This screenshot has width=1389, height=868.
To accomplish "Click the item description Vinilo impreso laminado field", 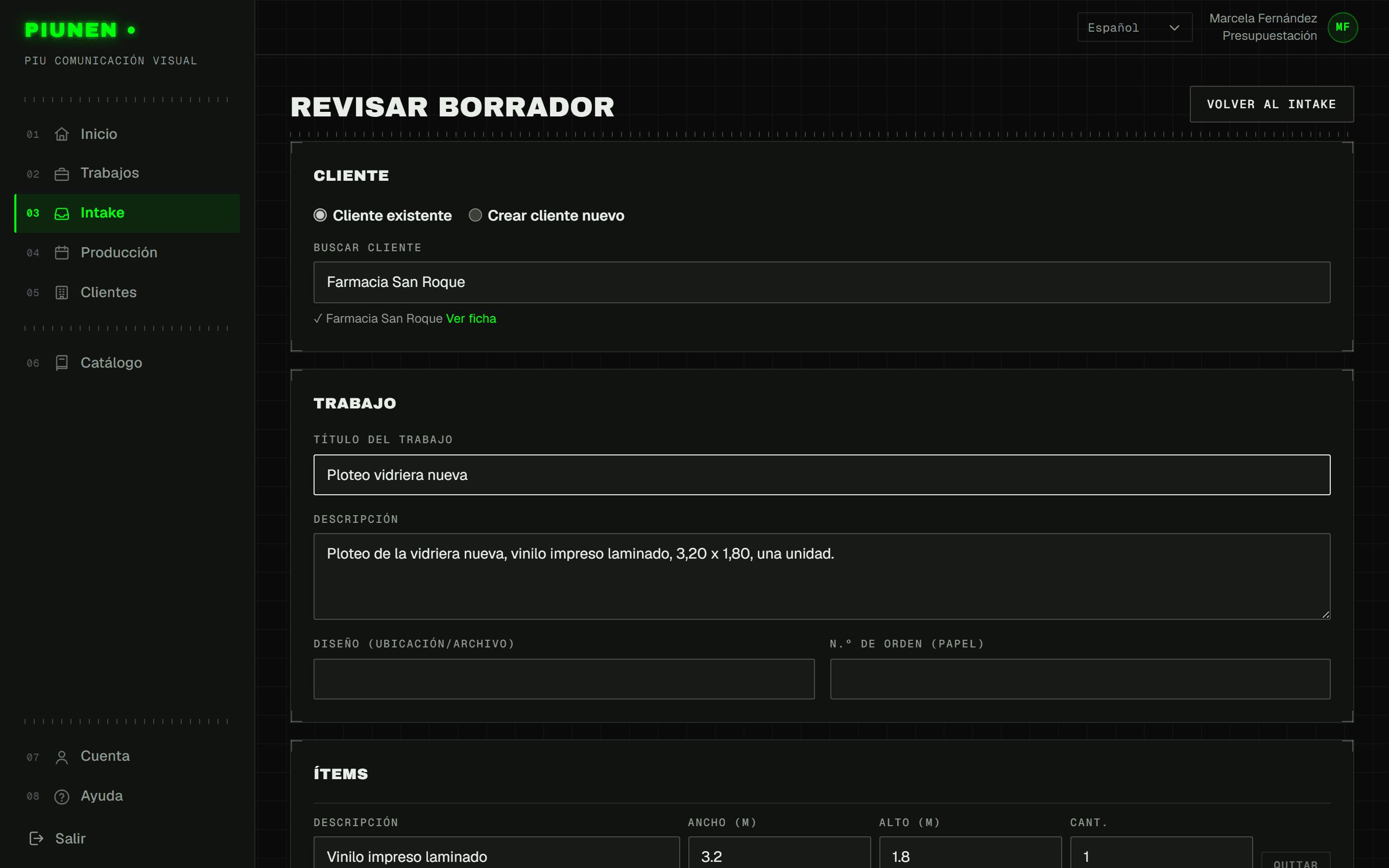I will tap(496, 854).
